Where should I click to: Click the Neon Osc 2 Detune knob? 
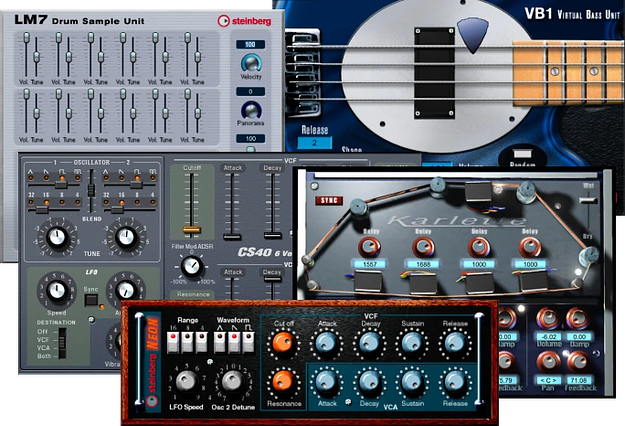(x=233, y=381)
